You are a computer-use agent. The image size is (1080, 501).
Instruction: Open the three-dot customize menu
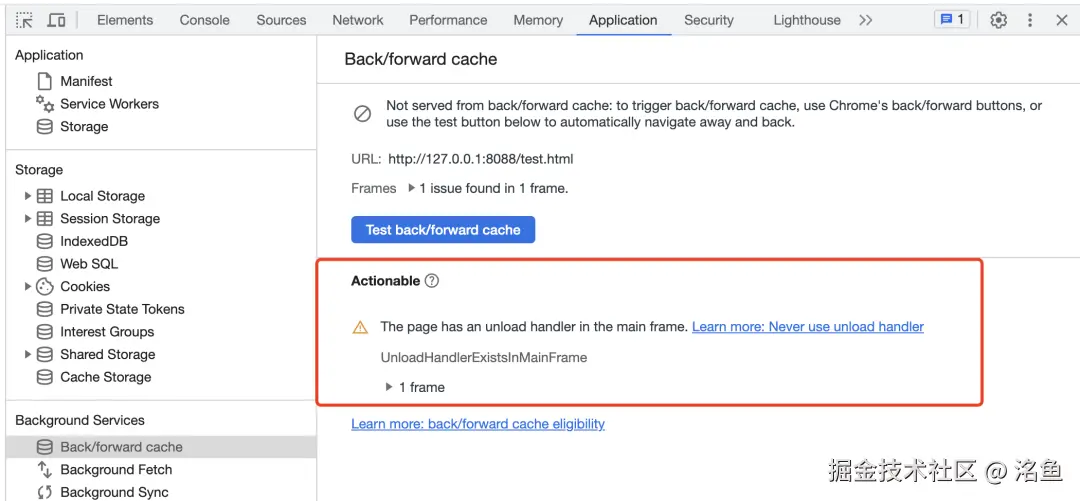[1030, 20]
